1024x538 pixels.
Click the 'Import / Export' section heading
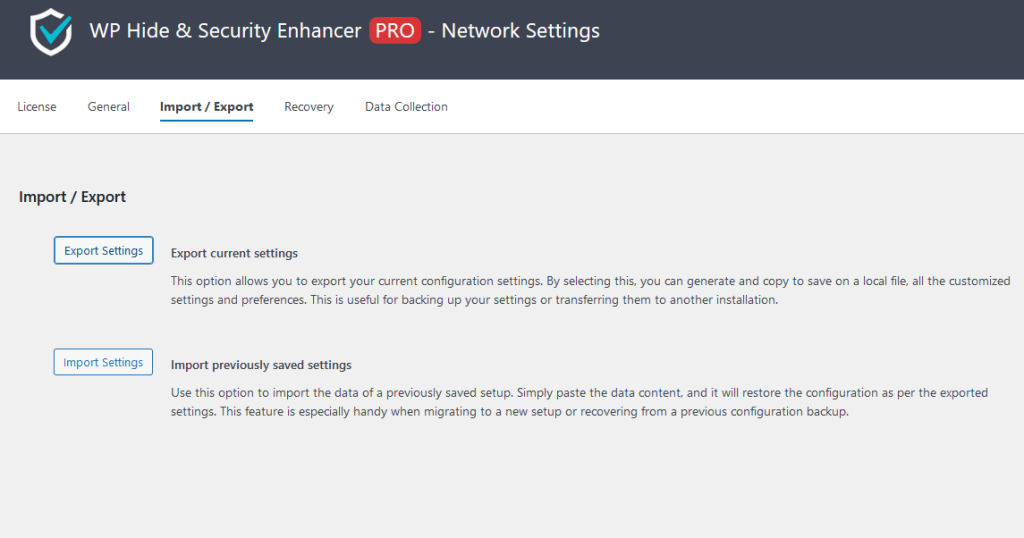[x=72, y=197]
